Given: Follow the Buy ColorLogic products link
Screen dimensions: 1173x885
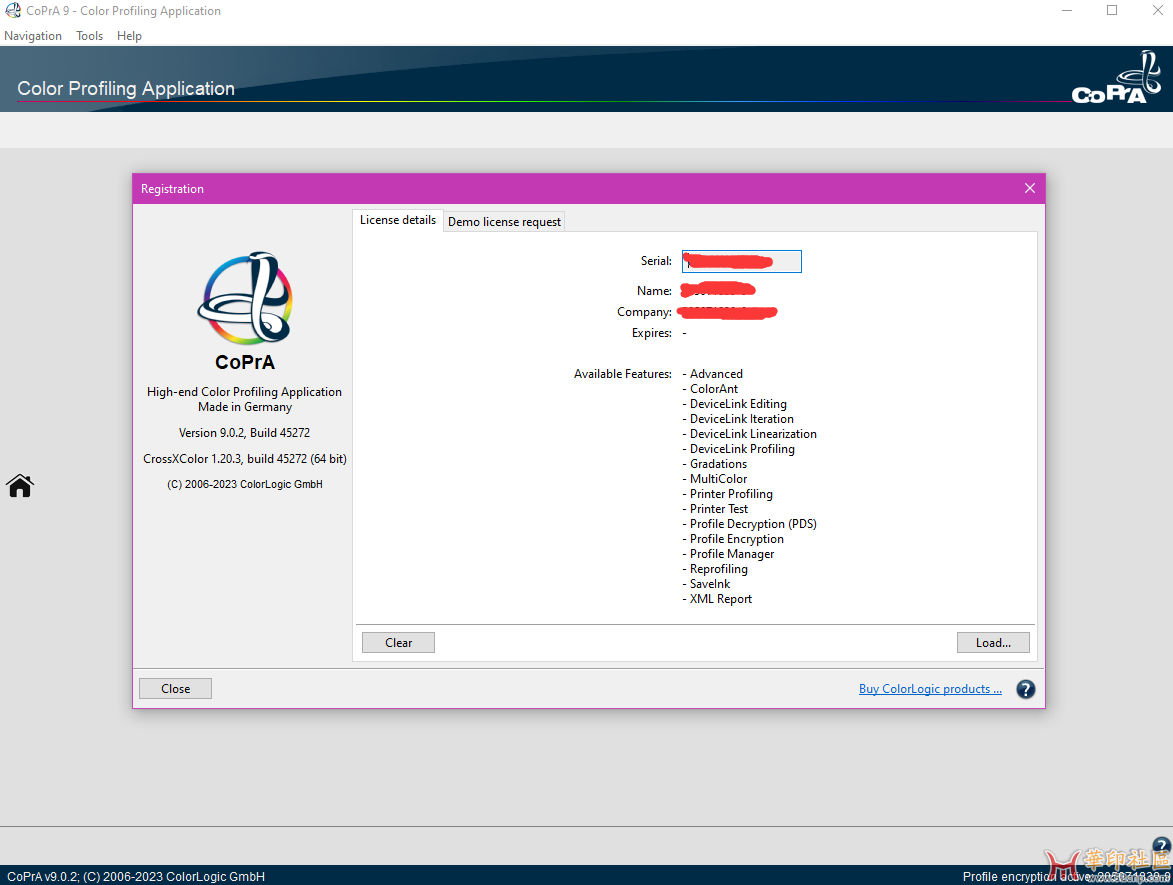Looking at the screenshot, I should (x=930, y=689).
